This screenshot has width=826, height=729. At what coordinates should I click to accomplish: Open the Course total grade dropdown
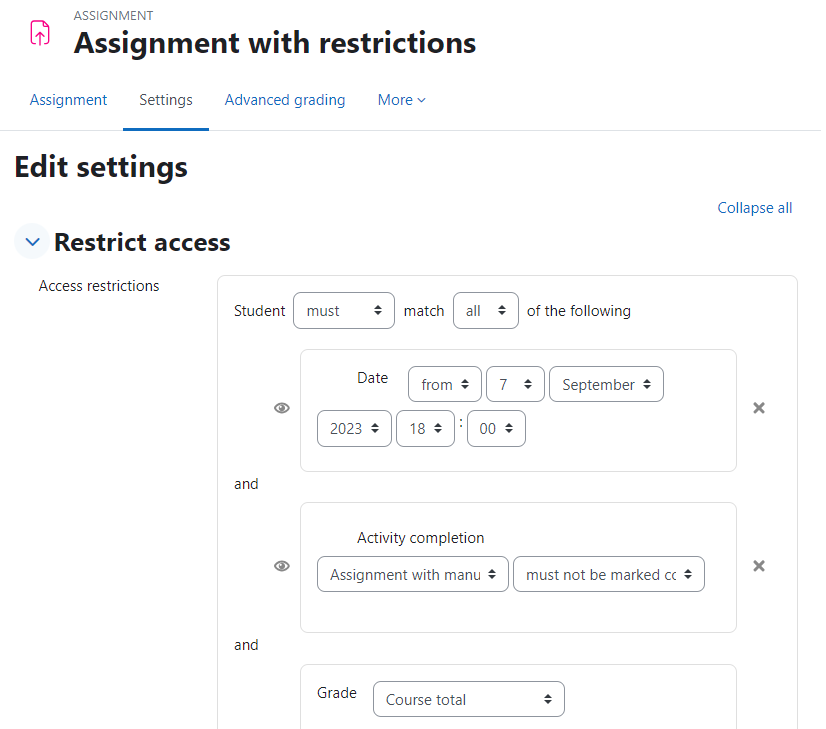click(x=469, y=700)
